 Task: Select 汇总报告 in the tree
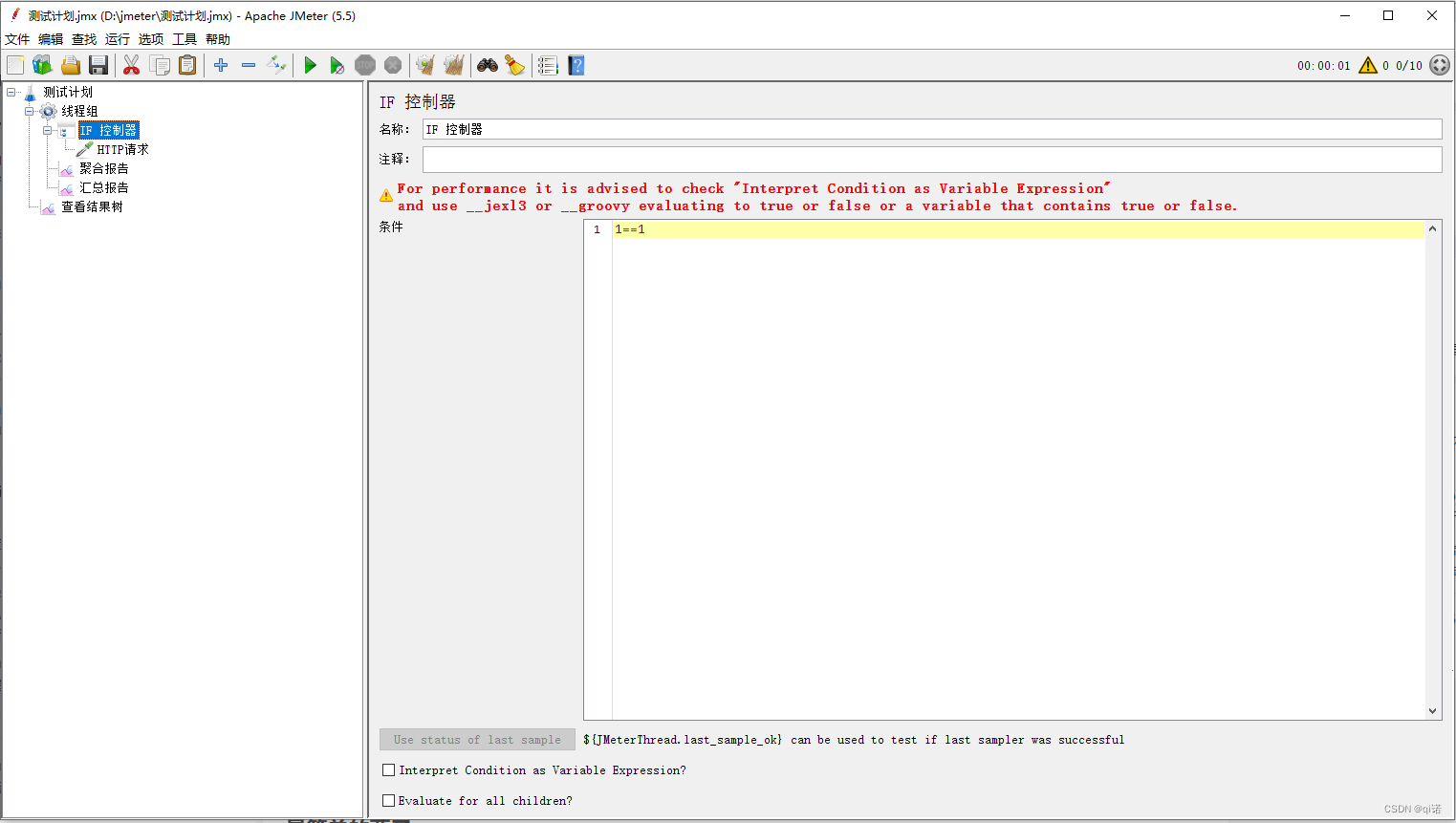coord(103,187)
